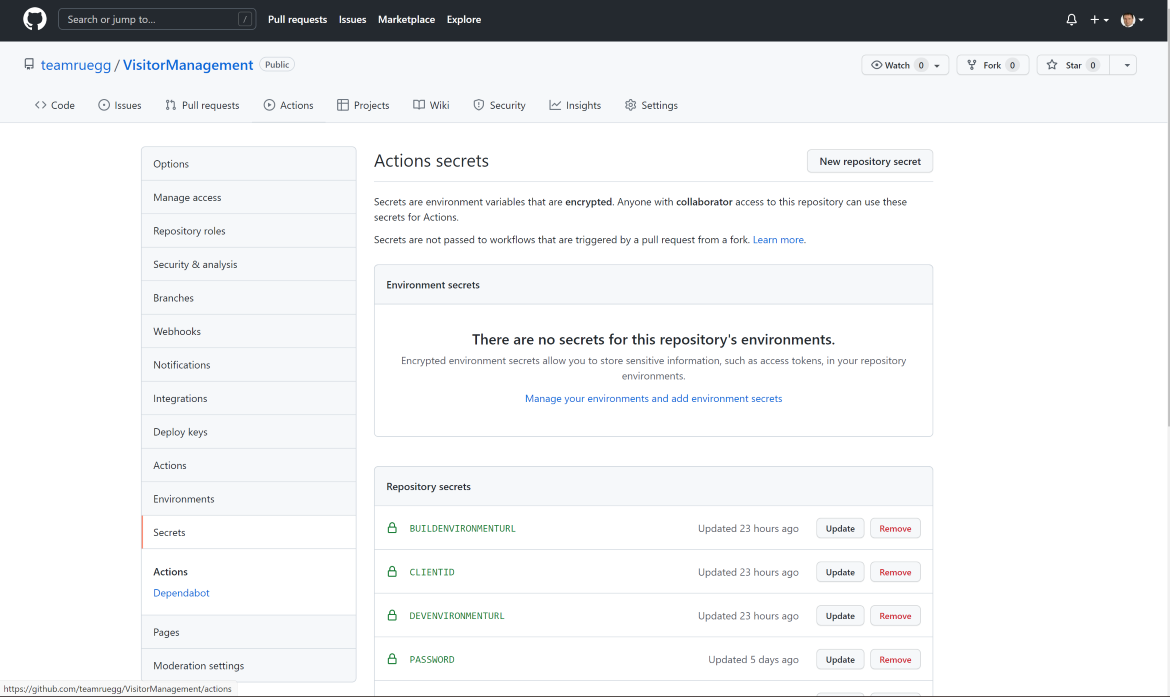Switch to the Wiki tab

click(x=431, y=105)
